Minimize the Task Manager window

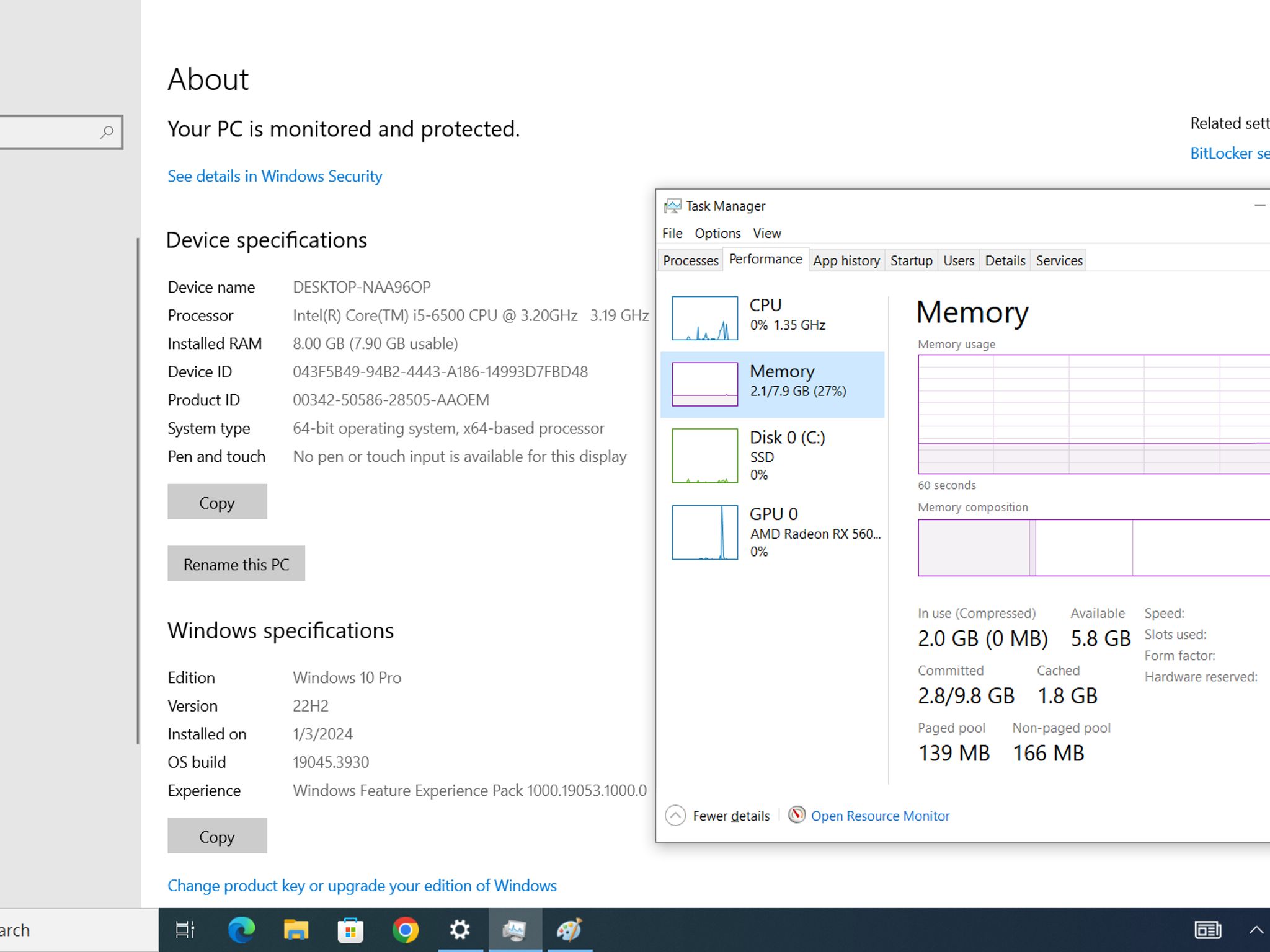point(1259,205)
